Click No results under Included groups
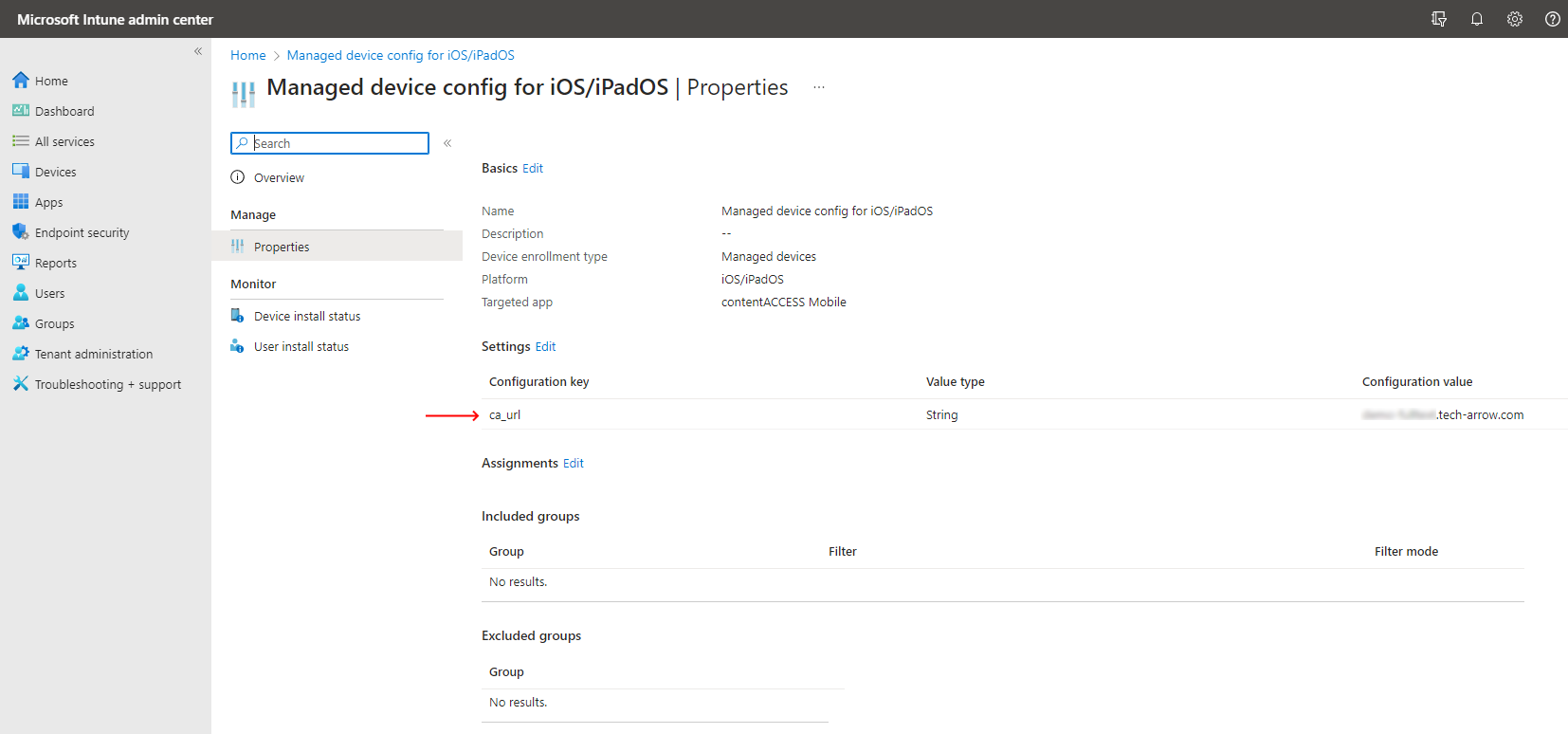The height and width of the screenshot is (734, 1568). [x=519, y=581]
